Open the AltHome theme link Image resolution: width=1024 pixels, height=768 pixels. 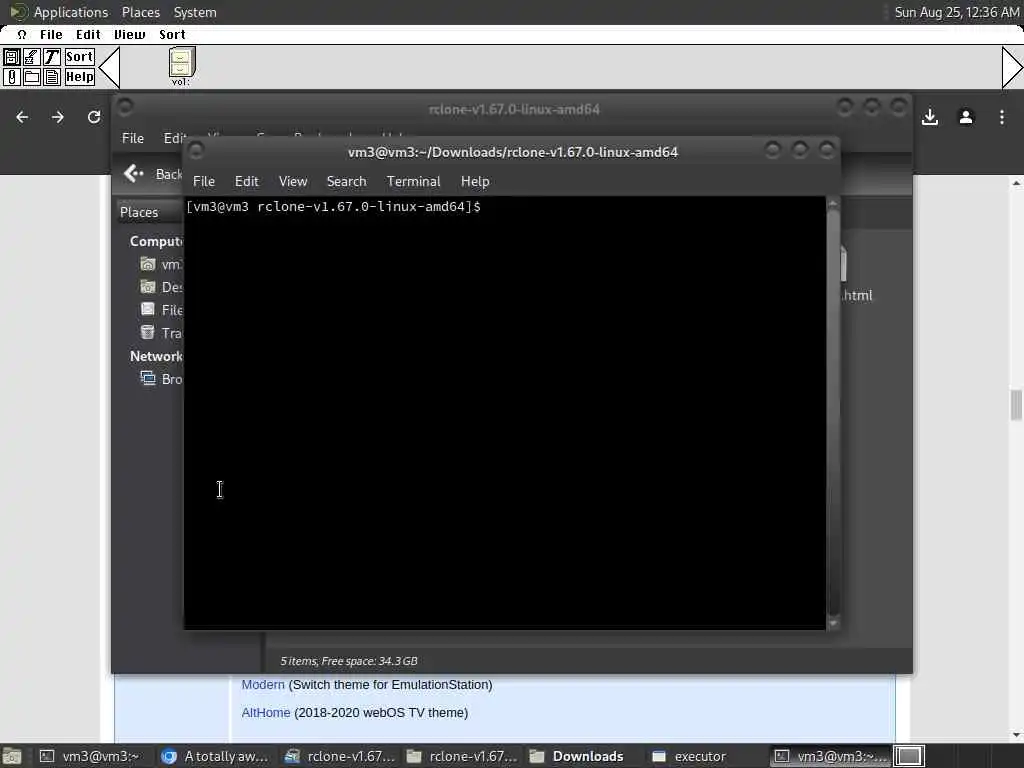tap(266, 712)
